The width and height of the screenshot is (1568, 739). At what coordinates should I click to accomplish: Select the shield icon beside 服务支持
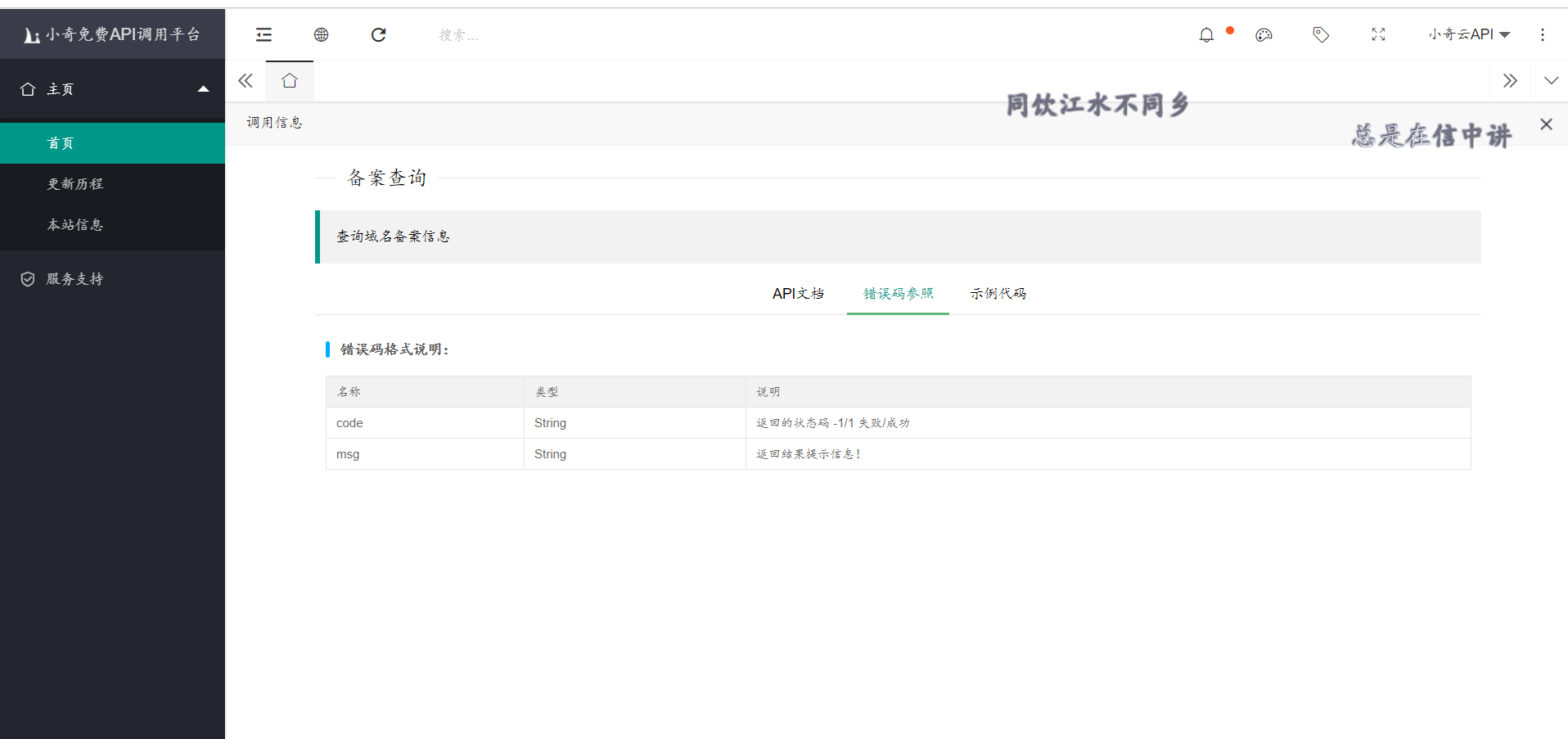pyautogui.click(x=27, y=278)
